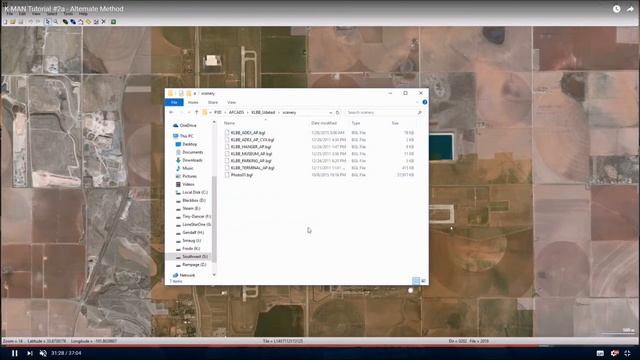Image resolution: width=640 pixels, height=360 pixels.
Task: Open the Help menu in SBuilderX
Action: point(83,14)
